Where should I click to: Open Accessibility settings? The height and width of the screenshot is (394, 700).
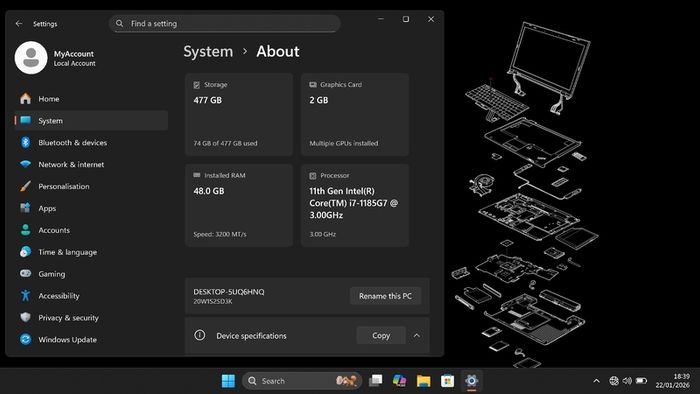(91, 295)
